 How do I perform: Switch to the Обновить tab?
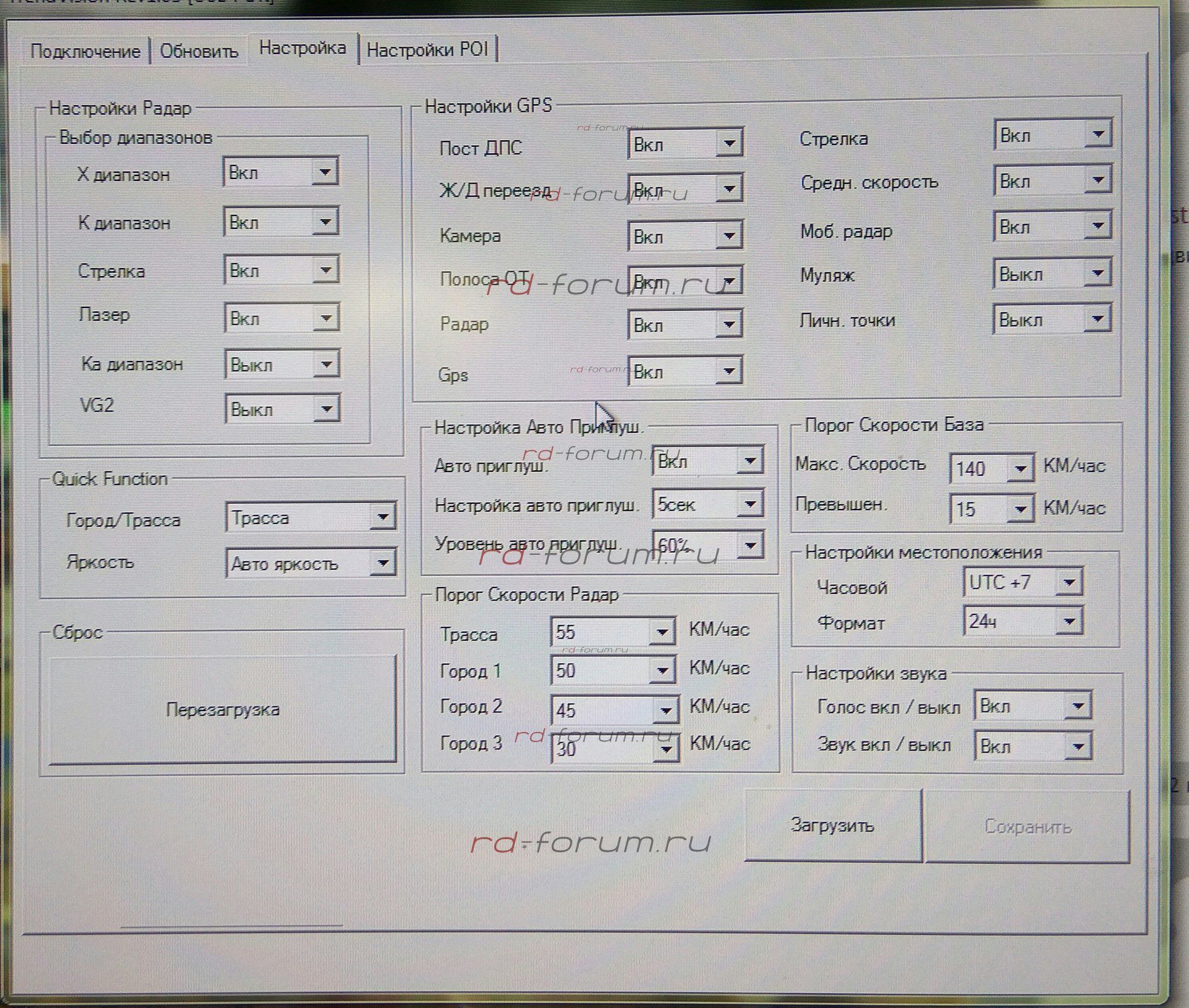tap(199, 51)
